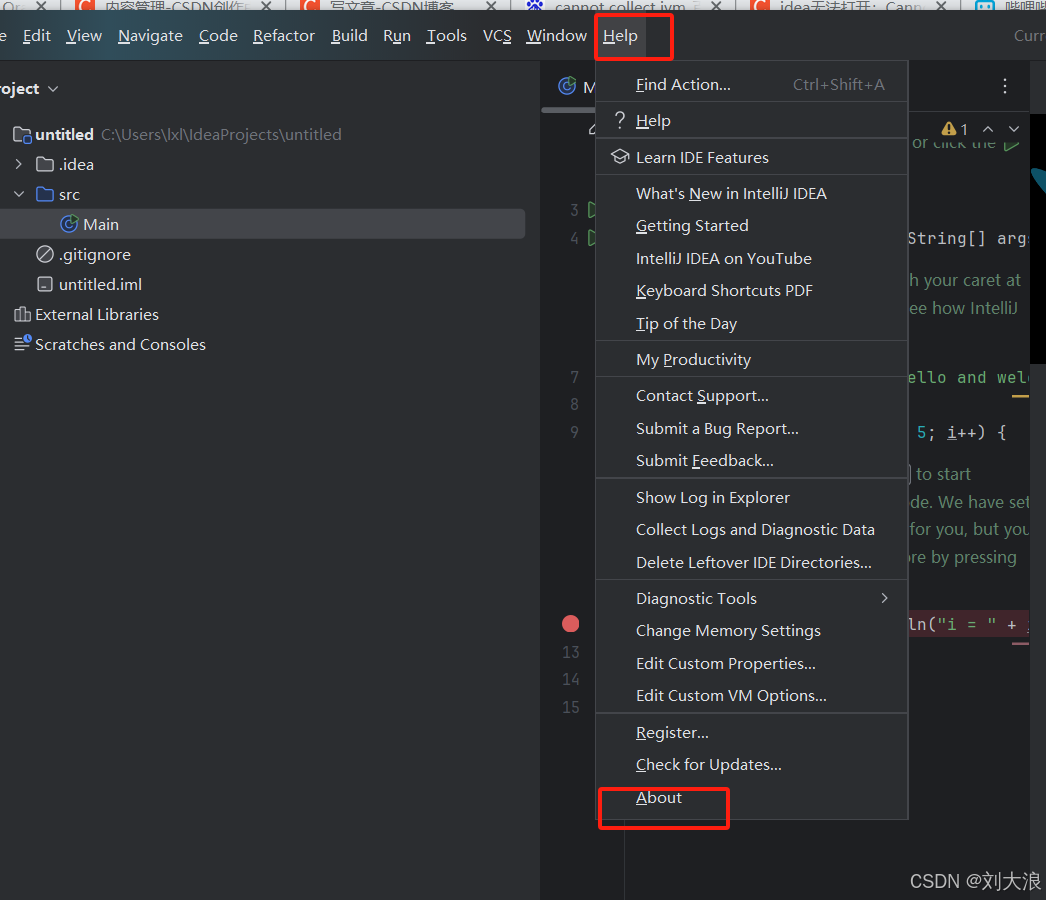The width and height of the screenshot is (1046, 900).
Task: Select Find Action... menu entry
Action: coord(752,85)
